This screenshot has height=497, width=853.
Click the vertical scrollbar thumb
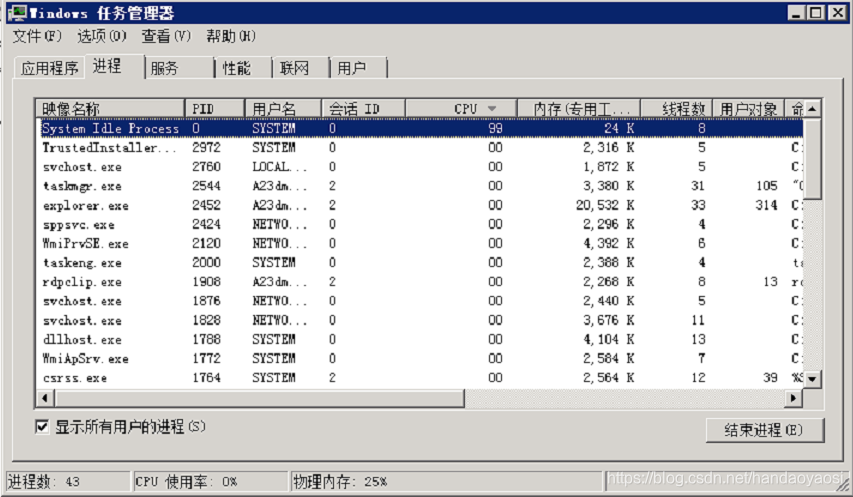coord(812,158)
